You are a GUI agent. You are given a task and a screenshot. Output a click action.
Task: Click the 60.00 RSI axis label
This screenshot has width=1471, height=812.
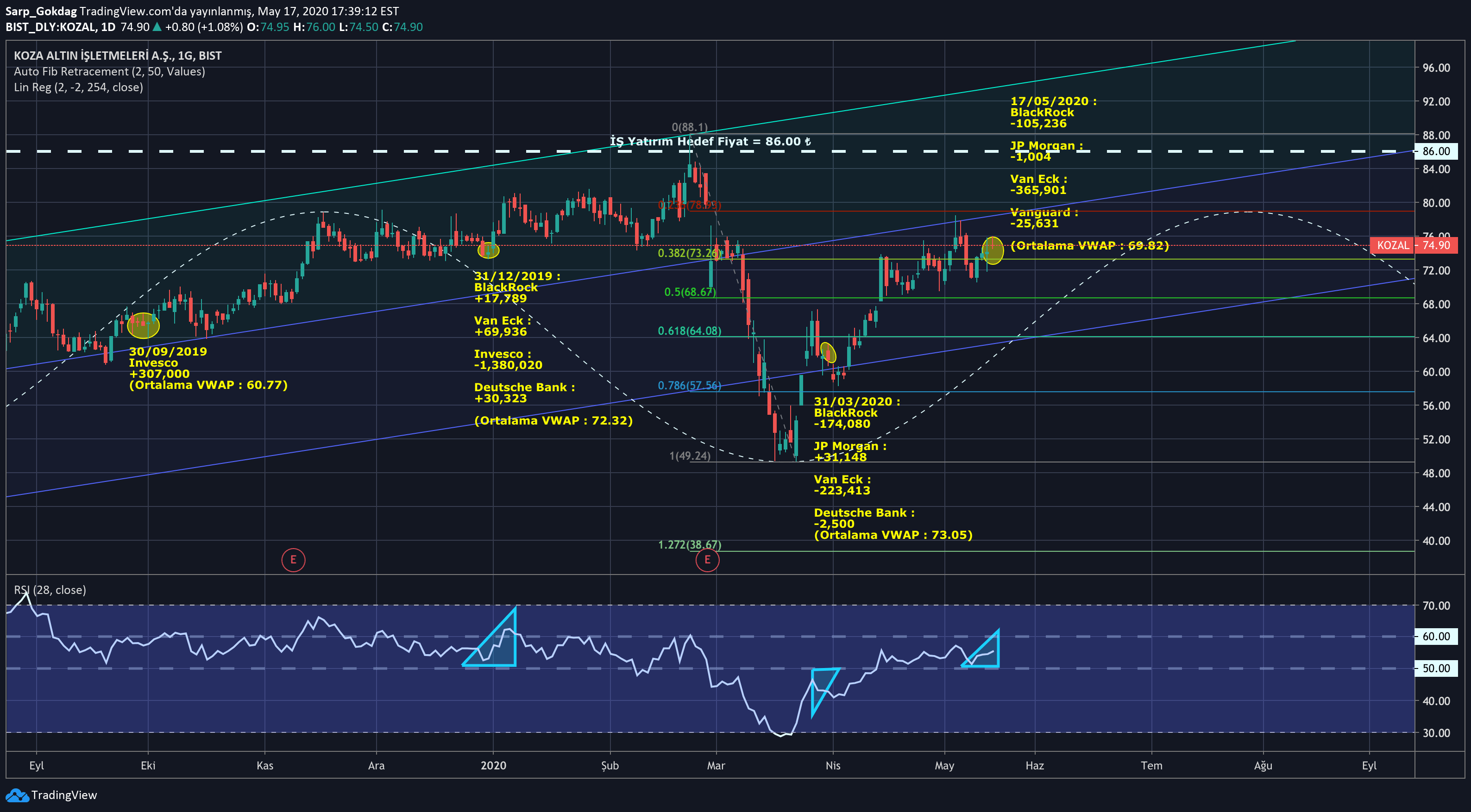coord(1436,636)
